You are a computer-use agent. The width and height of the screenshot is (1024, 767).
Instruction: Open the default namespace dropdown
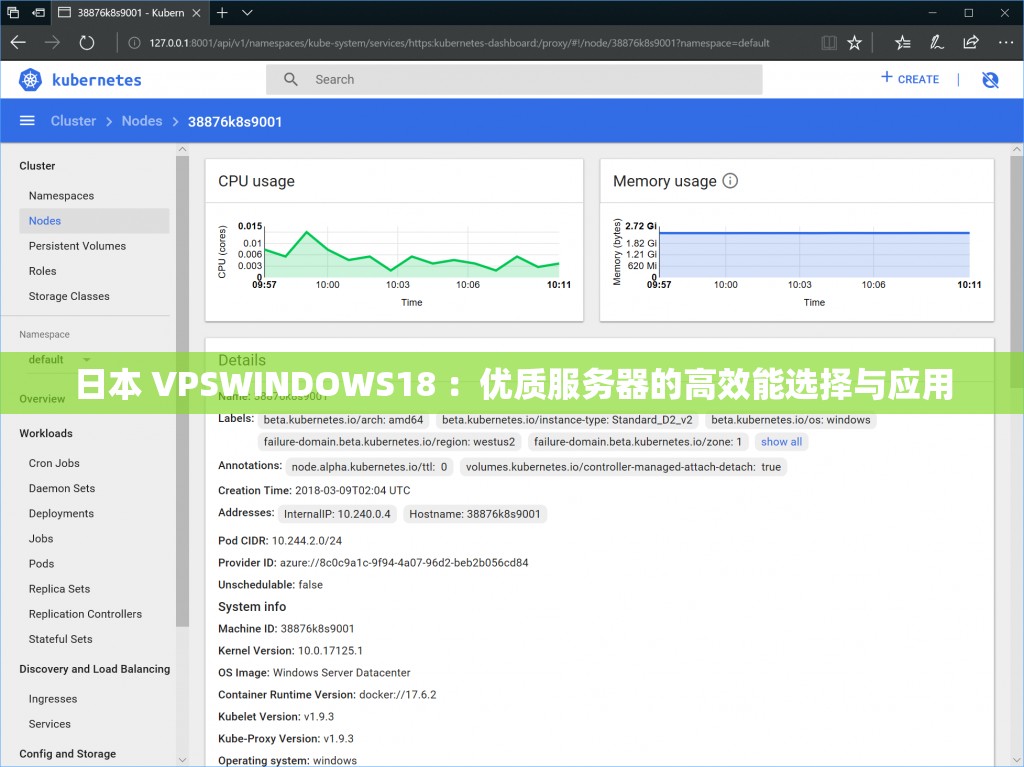59,359
